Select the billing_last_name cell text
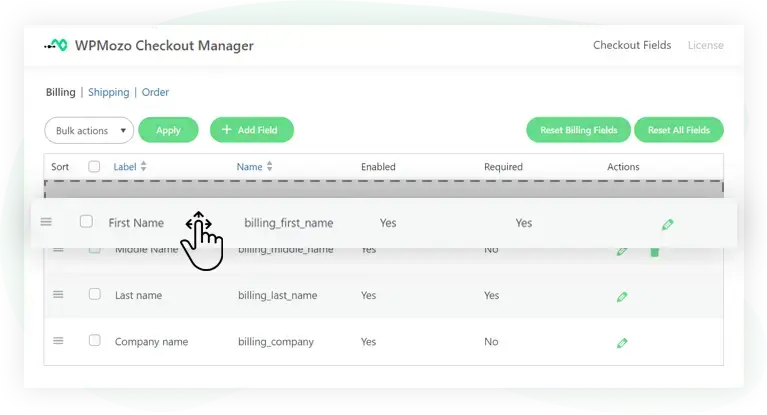The width and height of the screenshot is (767, 415). tap(277, 295)
